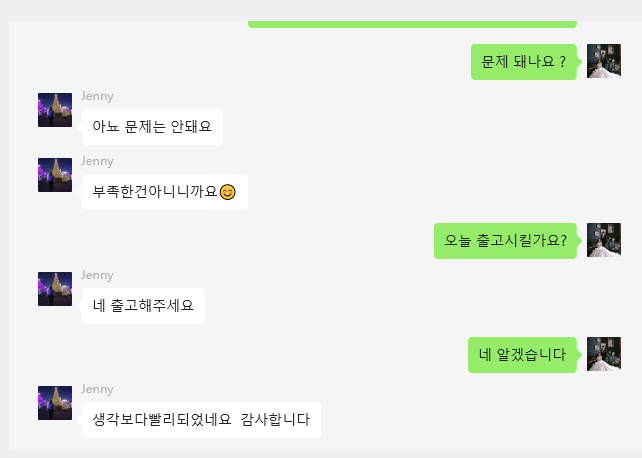Click the "오늘 출고시킬가요?" sent message
This screenshot has width=642, height=458.
click(x=505, y=241)
